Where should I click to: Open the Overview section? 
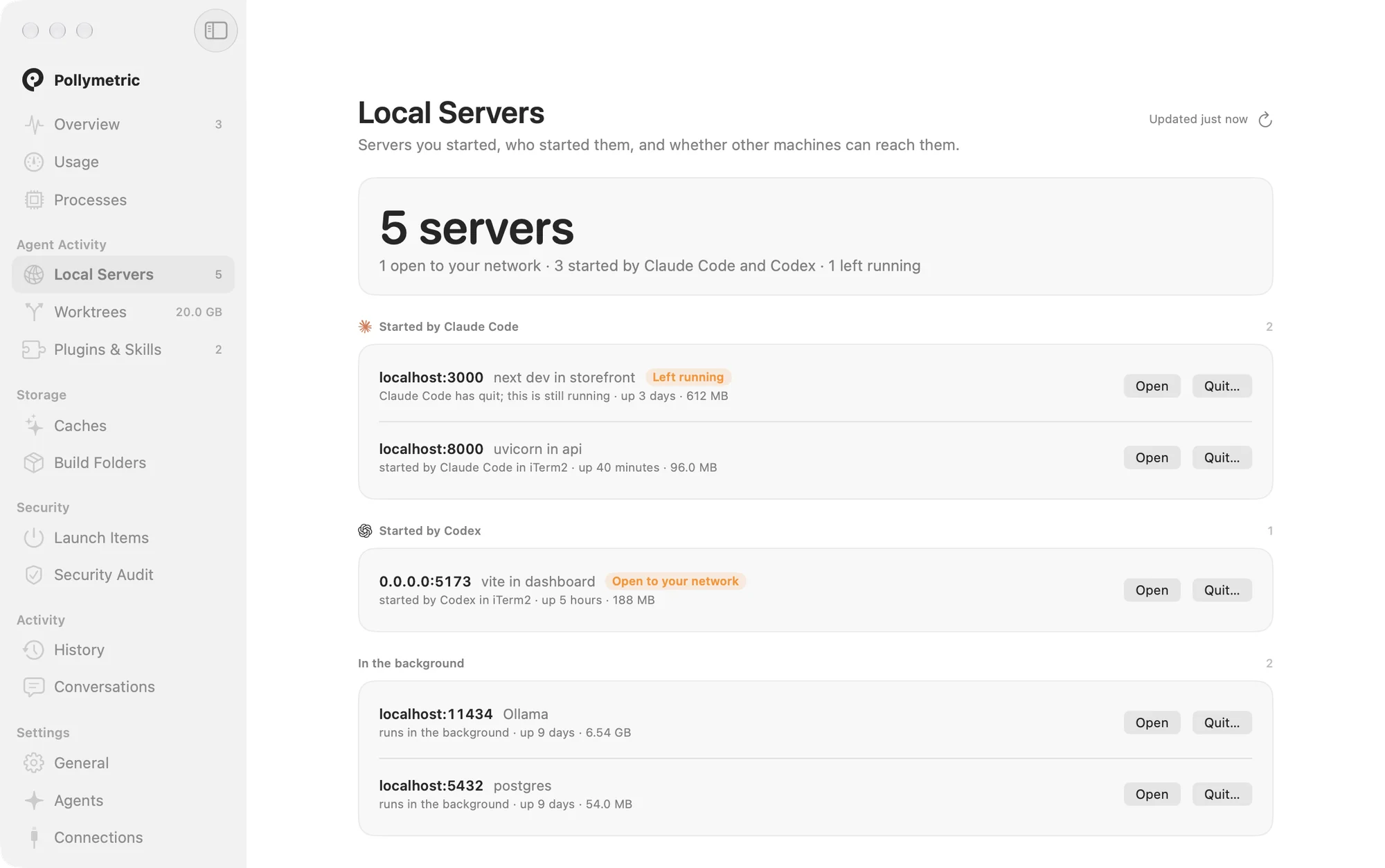(x=123, y=125)
